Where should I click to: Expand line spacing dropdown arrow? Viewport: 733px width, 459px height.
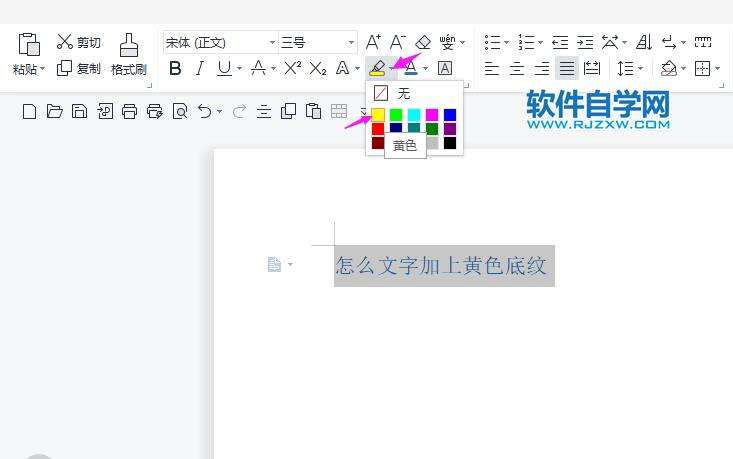[x=640, y=69]
